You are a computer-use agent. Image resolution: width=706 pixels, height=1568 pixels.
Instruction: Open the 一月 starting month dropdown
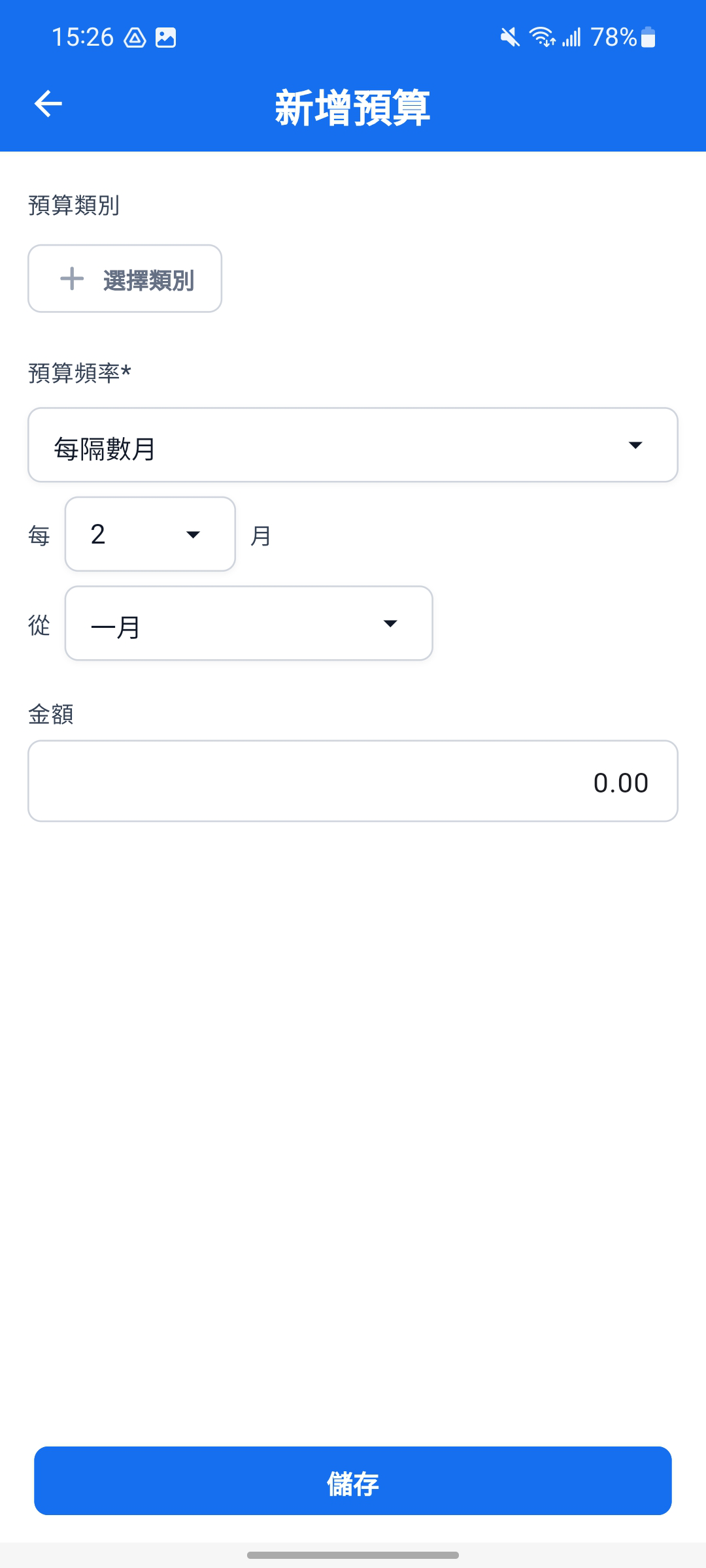(249, 624)
